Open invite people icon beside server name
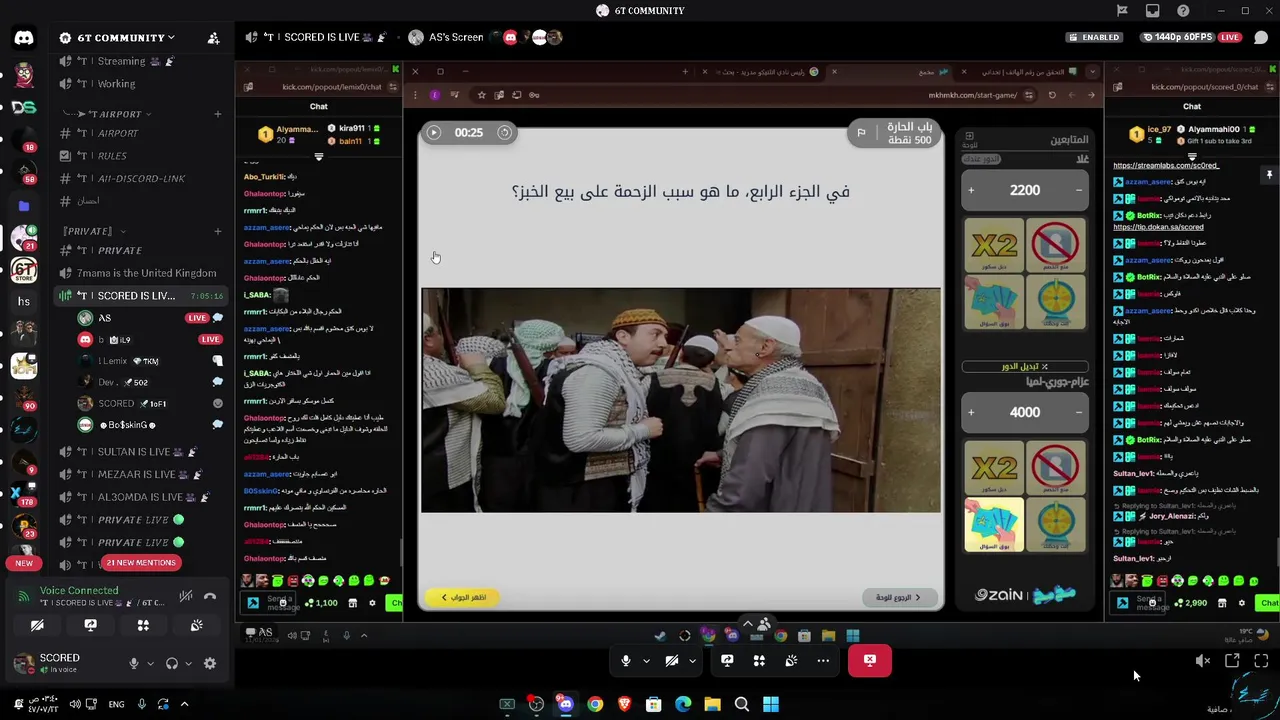 click(213, 38)
